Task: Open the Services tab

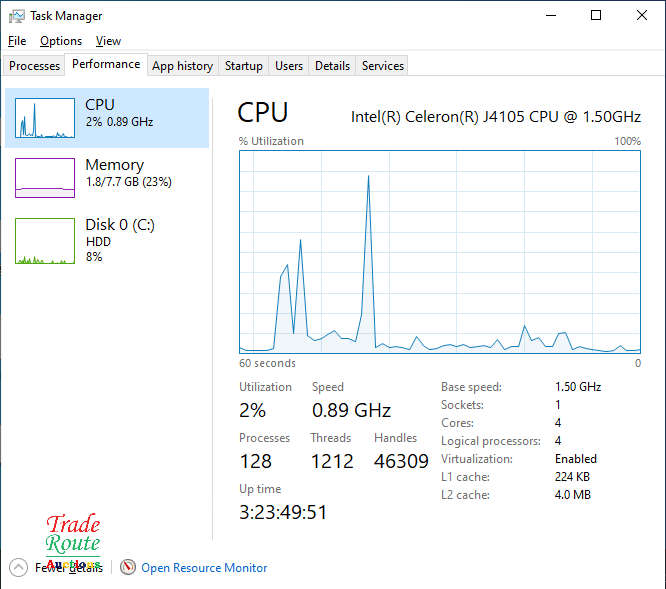Action: tap(383, 66)
